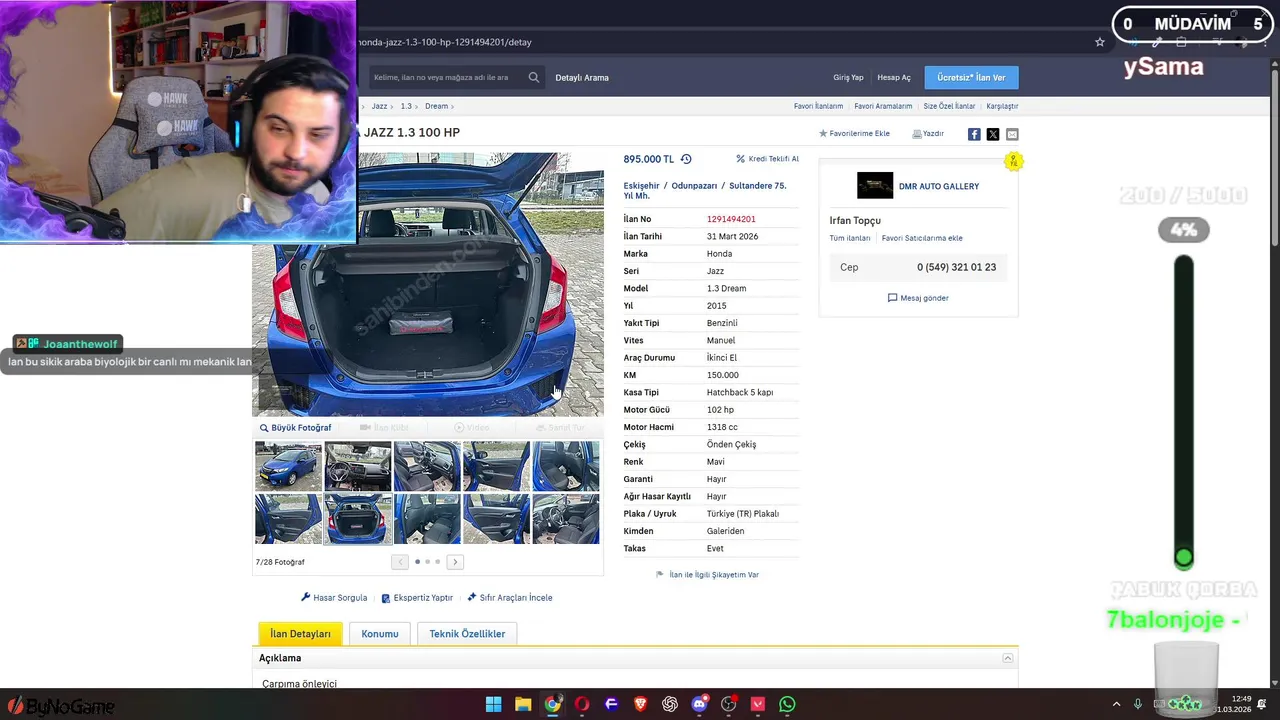The height and width of the screenshot is (720, 1280).
Task: Click the taskbar clock showing 12:49
Action: click(x=1241, y=699)
